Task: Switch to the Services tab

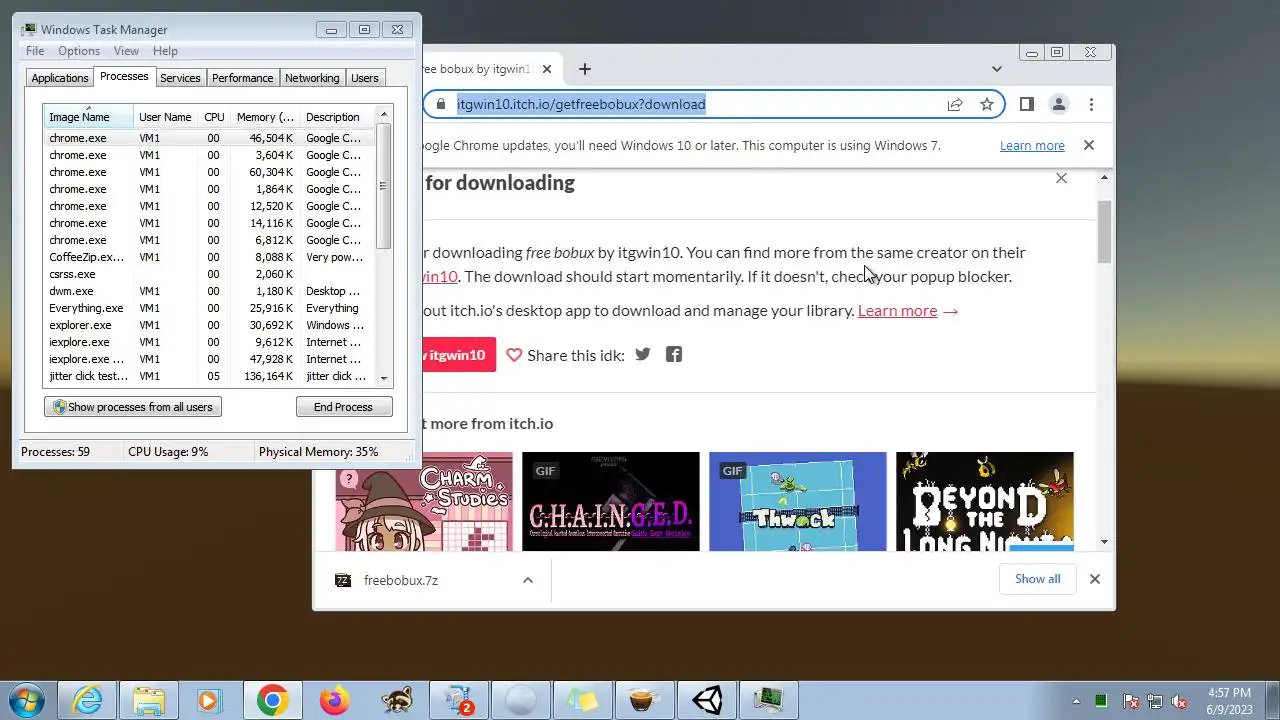Action: 180,78
